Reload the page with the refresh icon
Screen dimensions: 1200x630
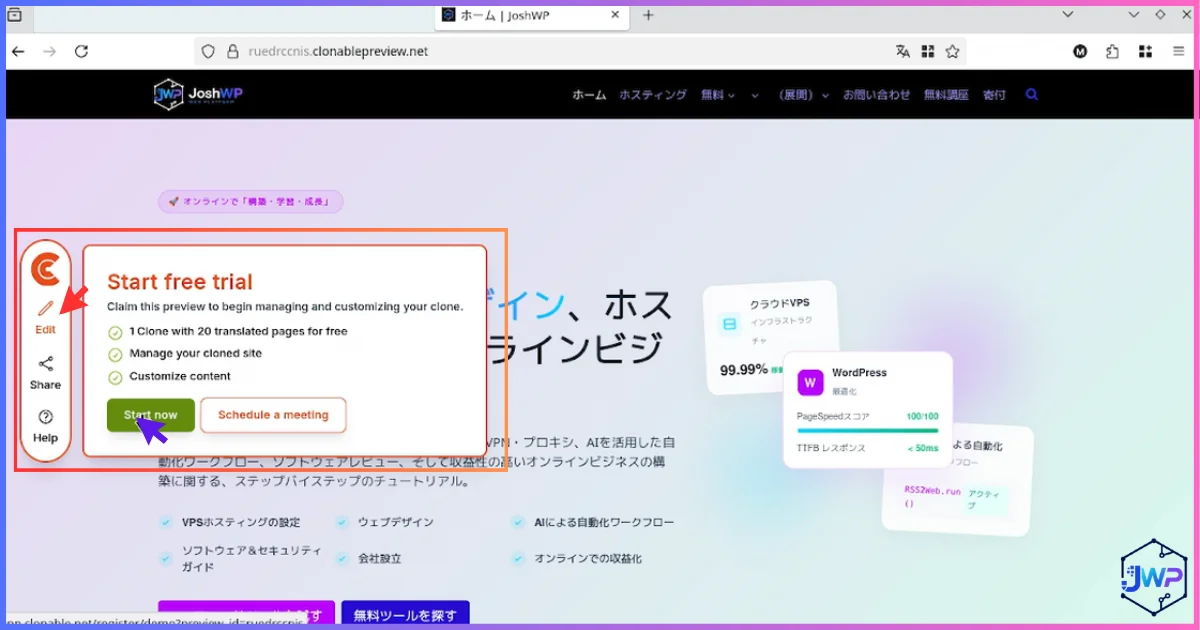click(x=82, y=51)
